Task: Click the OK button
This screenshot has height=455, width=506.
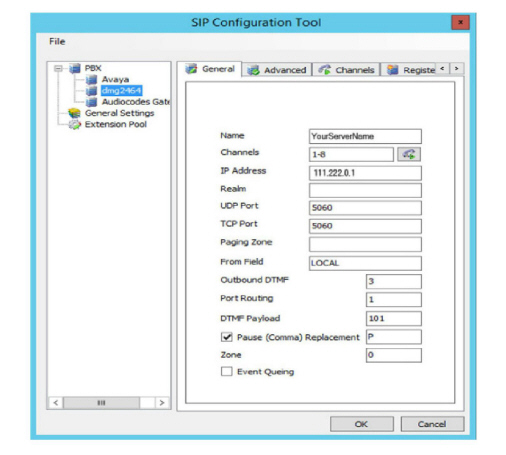Action: coord(362,424)
